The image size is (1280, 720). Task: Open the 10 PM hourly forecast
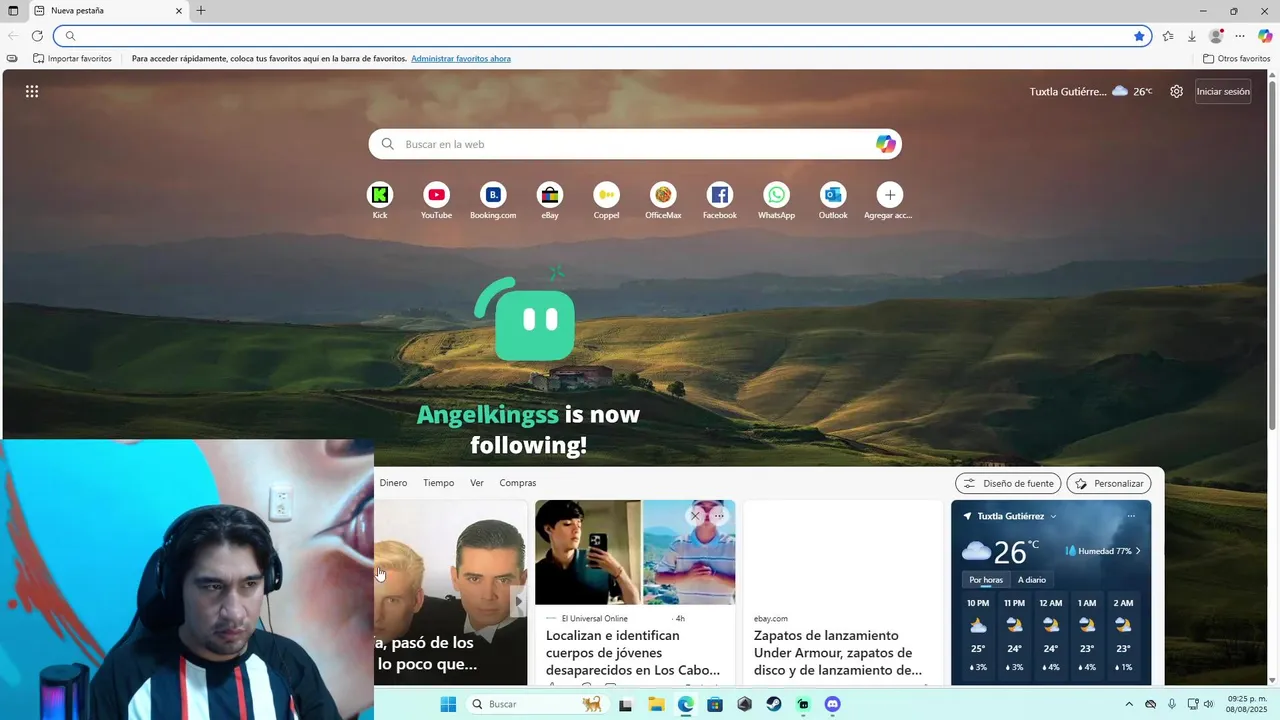pos(978,635)
